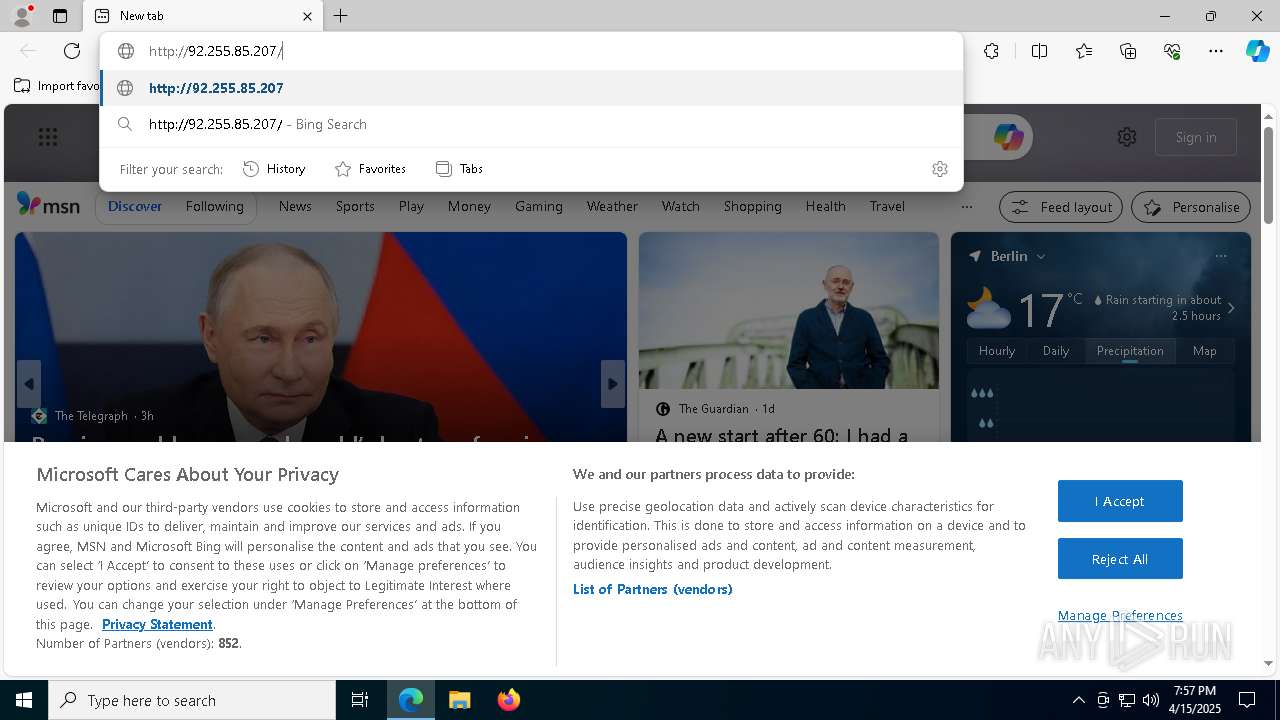Open the Health category

825,206
